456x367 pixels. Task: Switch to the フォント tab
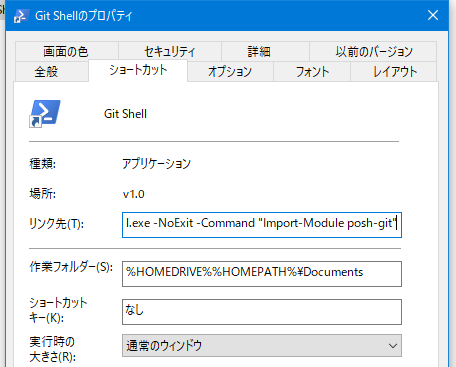[x=312, y=71]
